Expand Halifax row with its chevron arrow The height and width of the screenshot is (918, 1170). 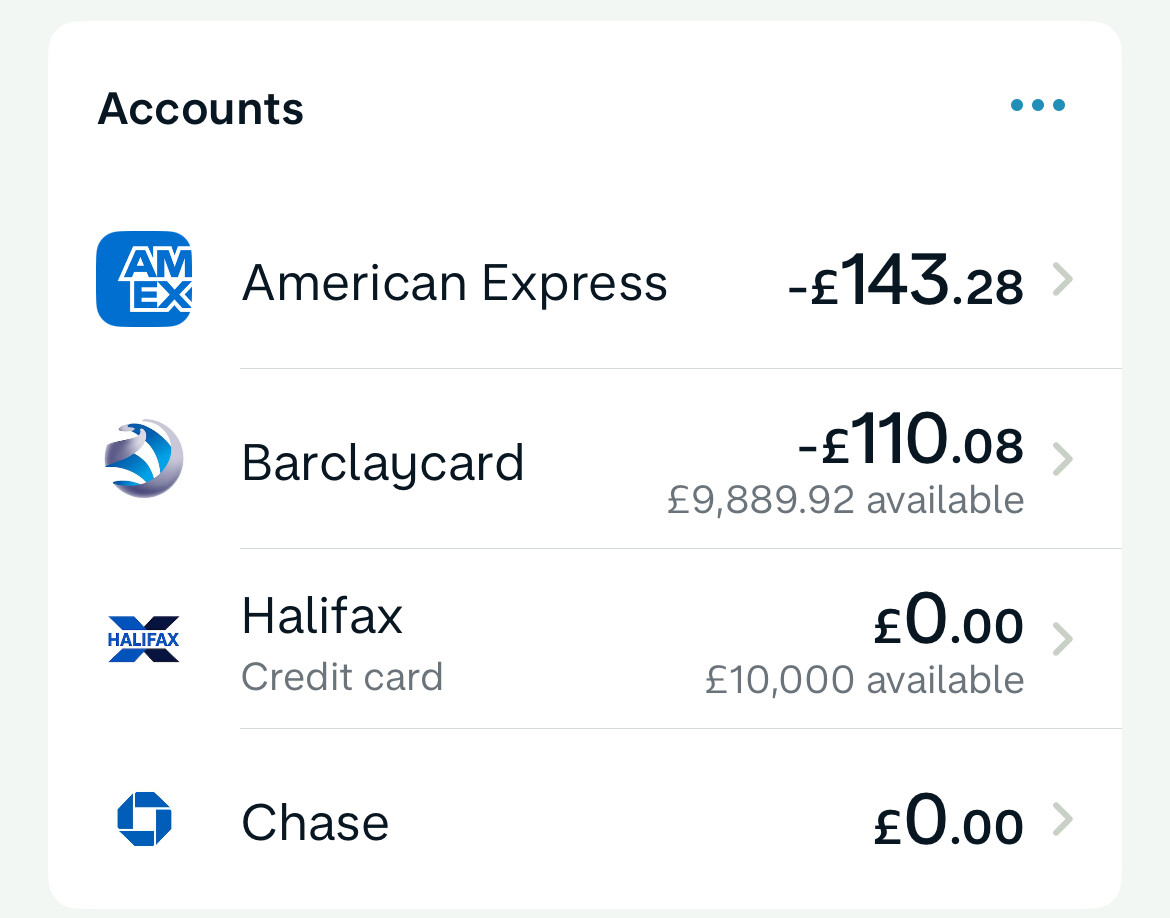coord(1062,639)
